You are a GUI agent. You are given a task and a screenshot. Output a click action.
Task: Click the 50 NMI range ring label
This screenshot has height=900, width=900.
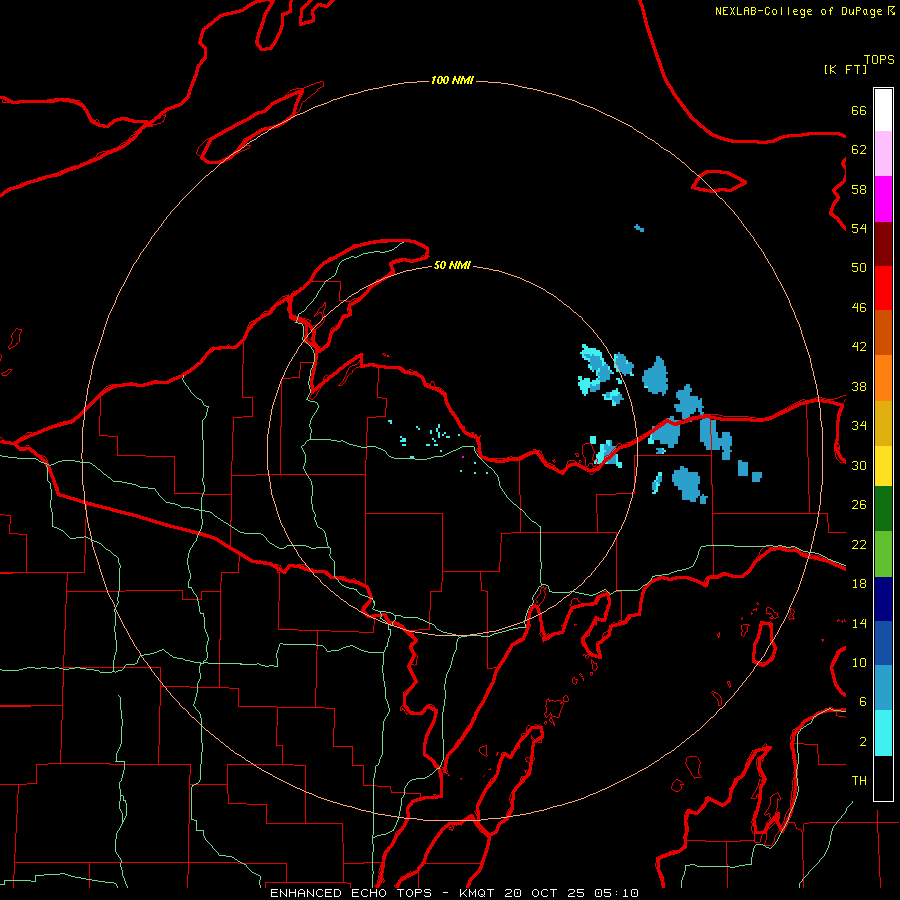tap(452, 265)
